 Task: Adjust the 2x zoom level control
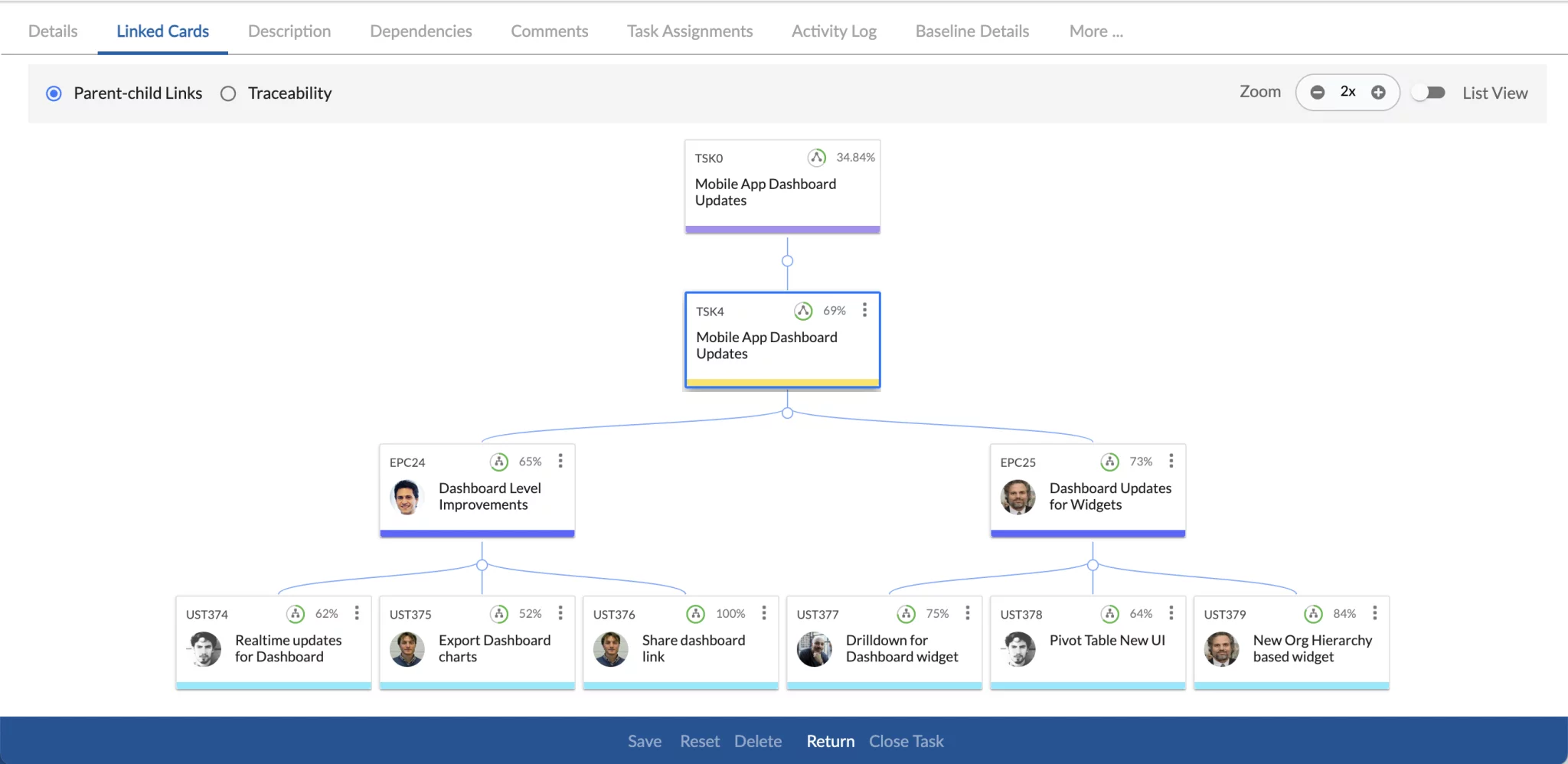click(1347, 92)
